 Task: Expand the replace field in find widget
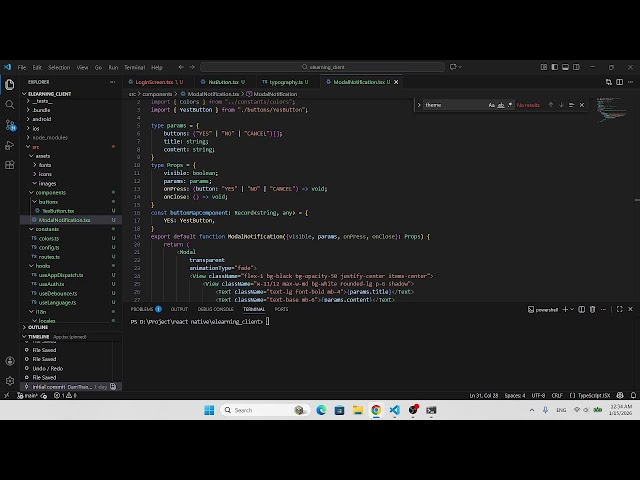[x=419, y=105]
